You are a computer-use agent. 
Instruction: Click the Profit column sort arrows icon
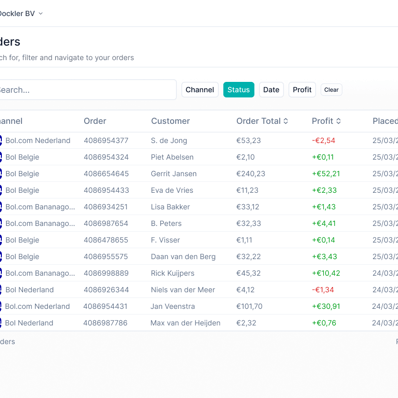pos(338,121)
